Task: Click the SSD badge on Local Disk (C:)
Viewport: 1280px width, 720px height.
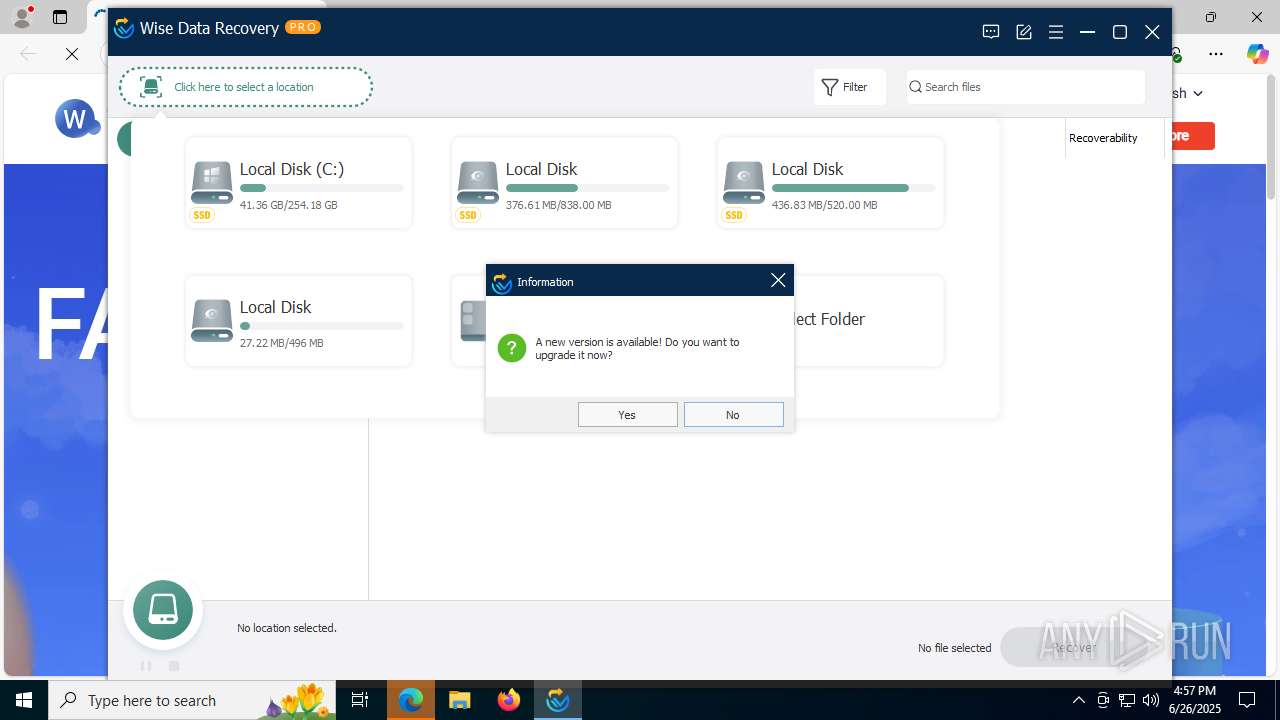Action: coord(203,215)
